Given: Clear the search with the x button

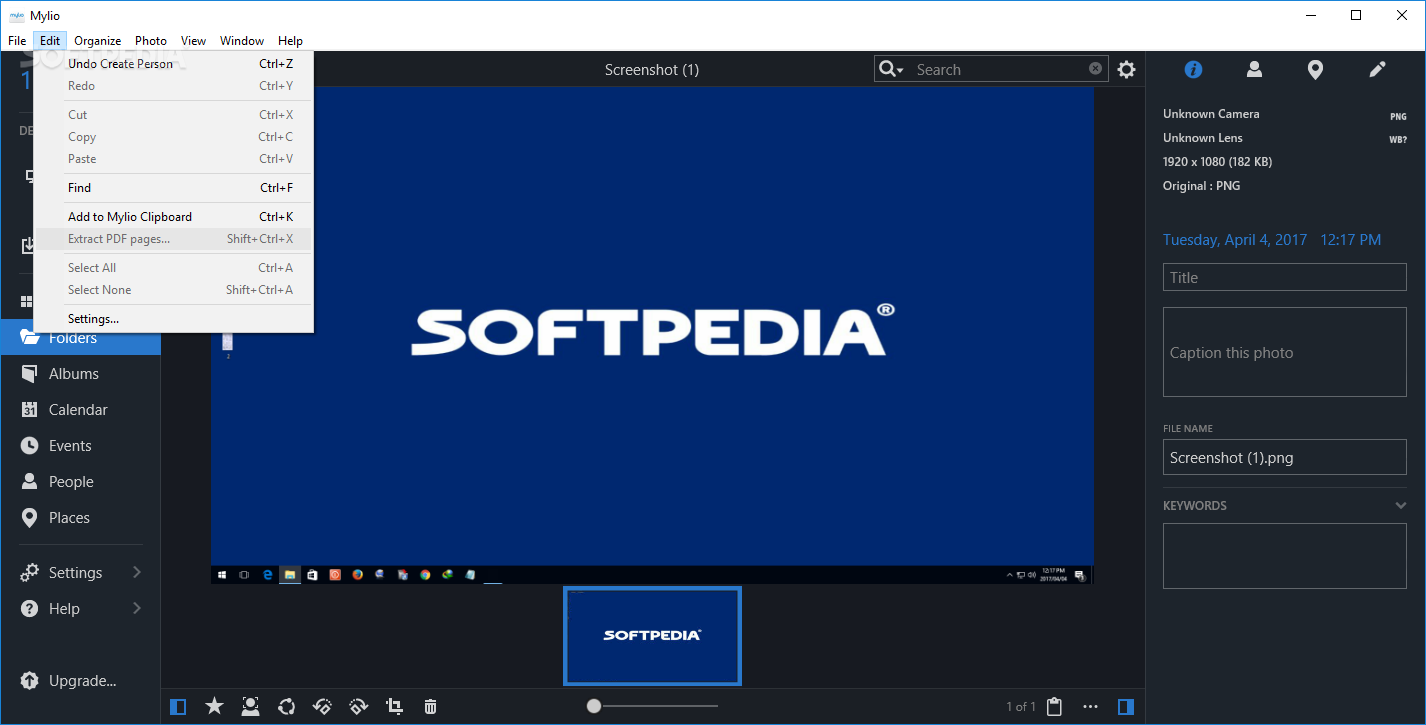Looking at the screenshot, I should pos(1096,69).
